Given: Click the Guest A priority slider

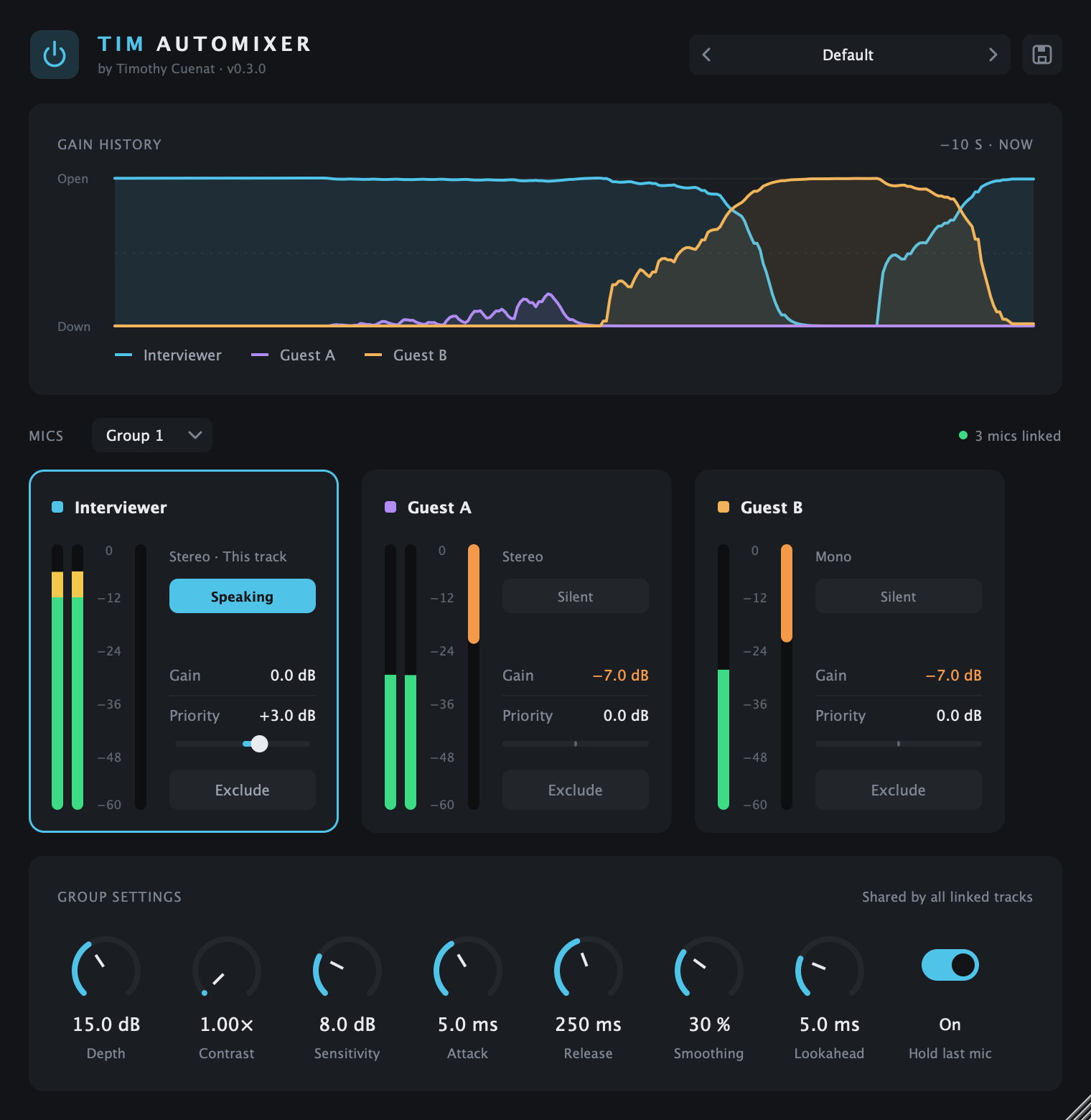Looking at the screenshot, I should (x=576, y=744).
